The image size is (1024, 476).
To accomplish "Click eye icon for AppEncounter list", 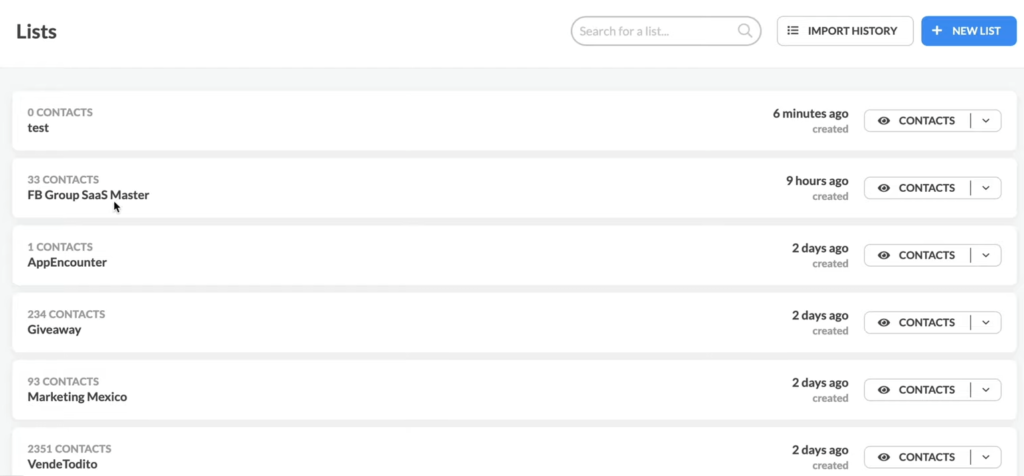I will coord(884,255).
